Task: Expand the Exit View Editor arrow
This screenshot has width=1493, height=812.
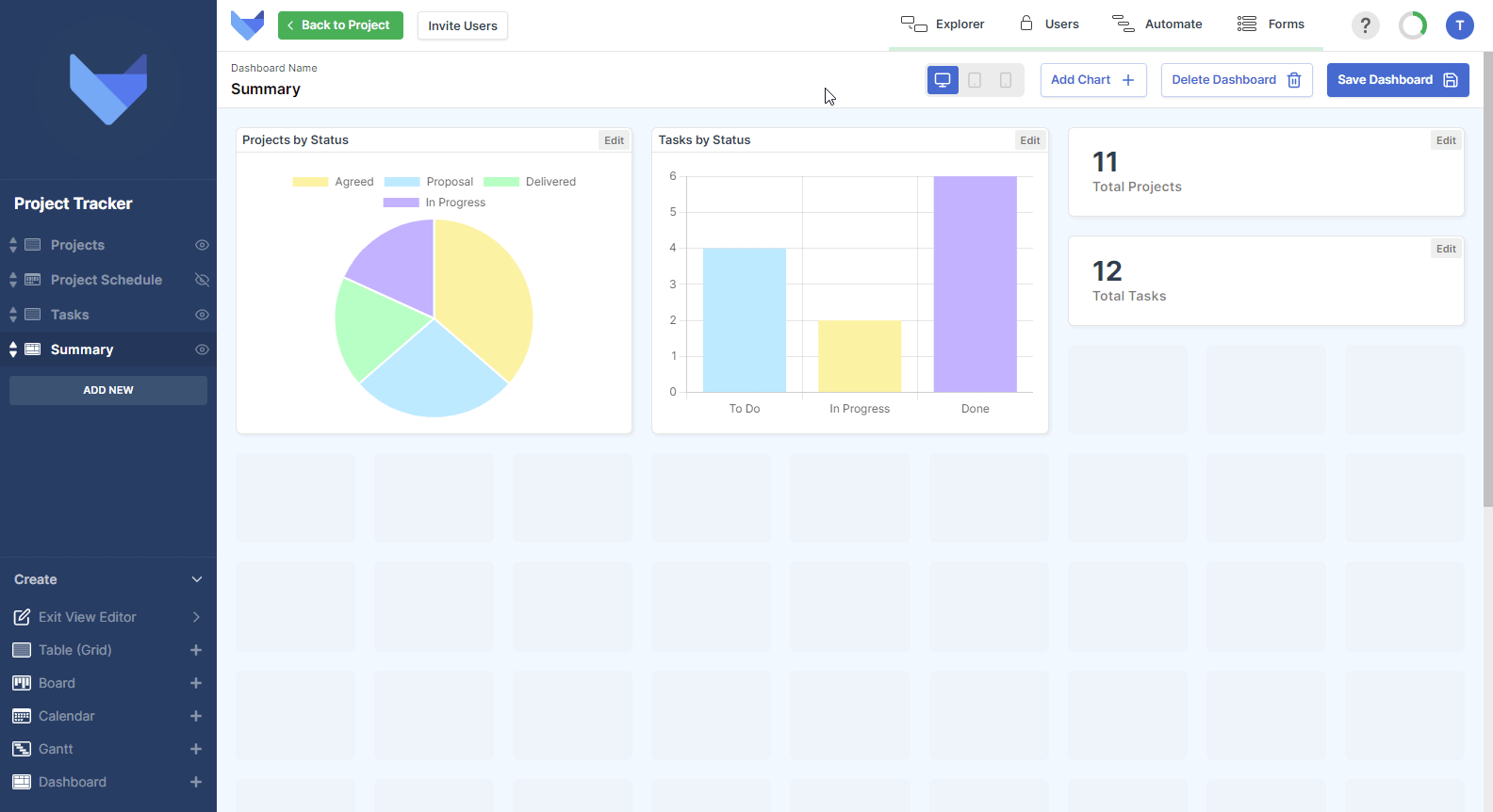Action: tap(196, 617)
